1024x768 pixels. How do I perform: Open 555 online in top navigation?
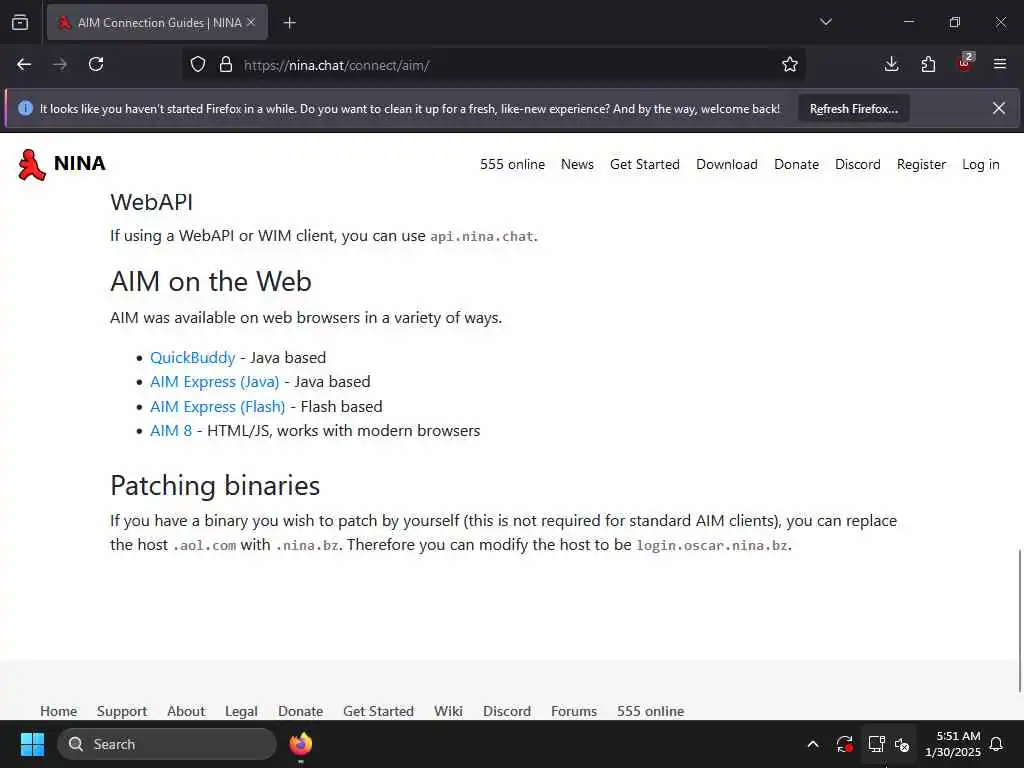click(512, 165)
